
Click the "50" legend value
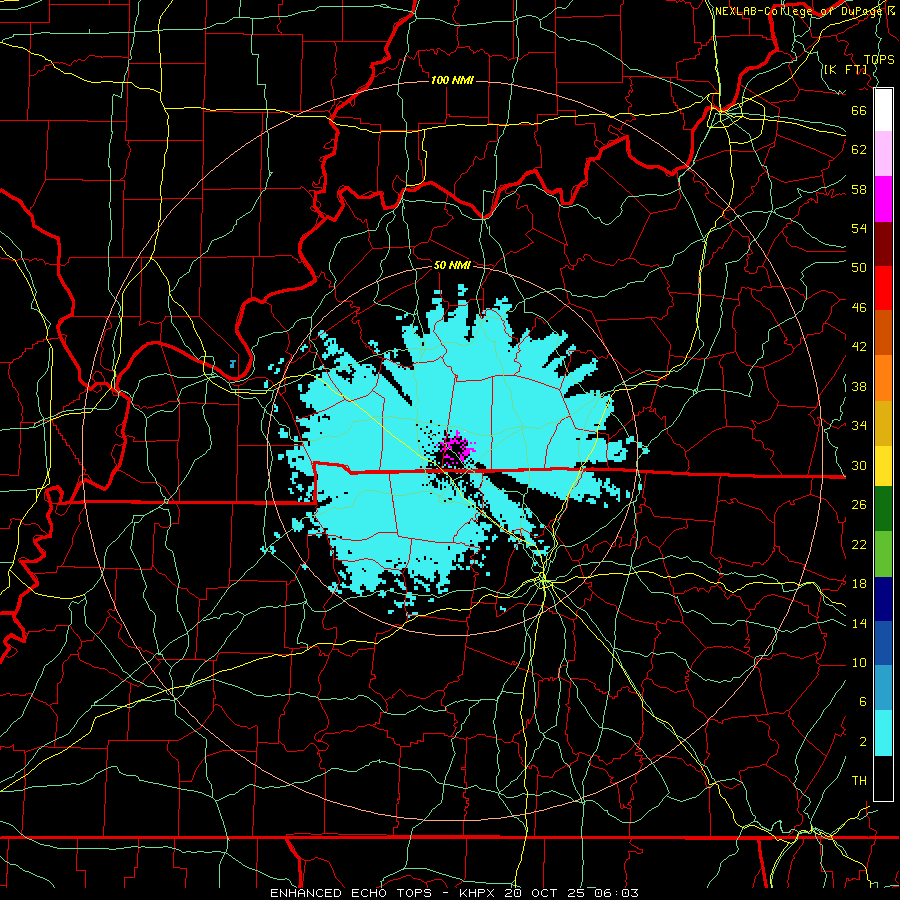[x=859, y=268]
